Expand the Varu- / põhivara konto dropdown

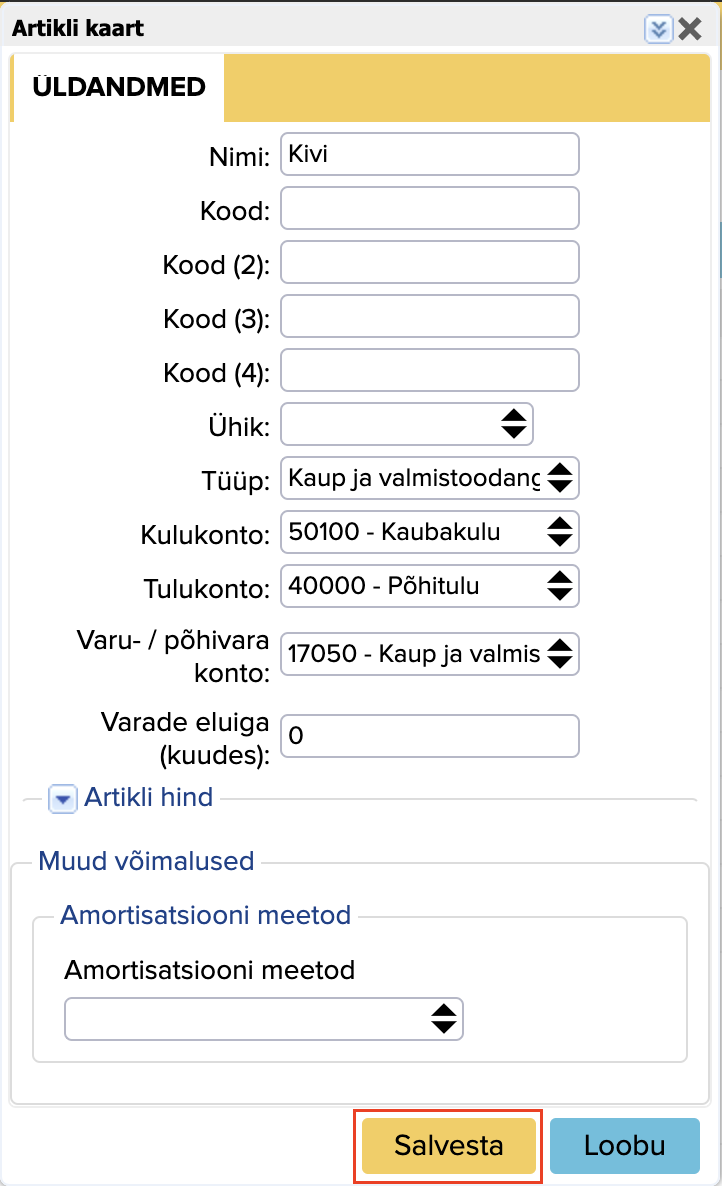coord(430,655)
